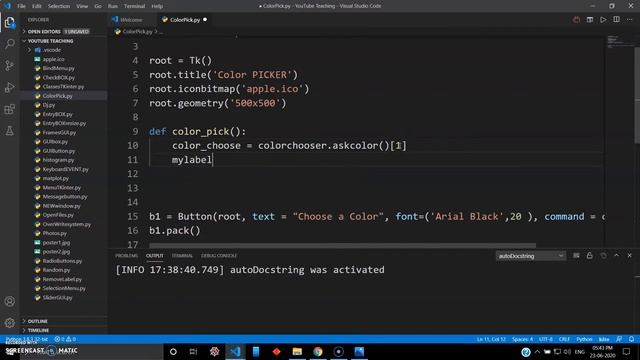Screen dimensions: 640x360
Task: Open poster1.jpg in the explorer
Action: [56, 242]
